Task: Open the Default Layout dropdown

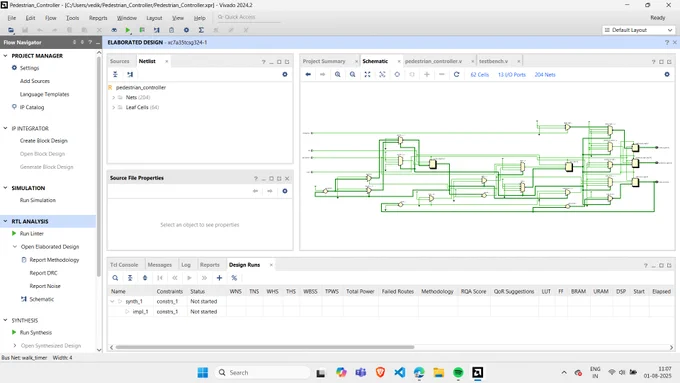Action: pos(638,30)
